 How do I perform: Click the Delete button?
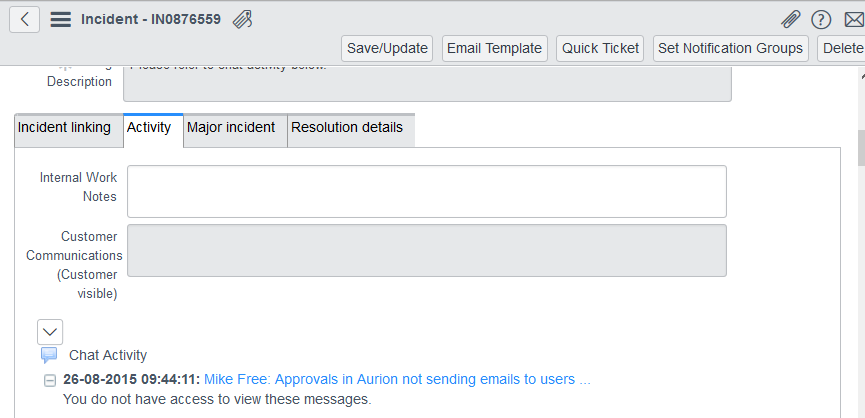click(x=842, y=49)
